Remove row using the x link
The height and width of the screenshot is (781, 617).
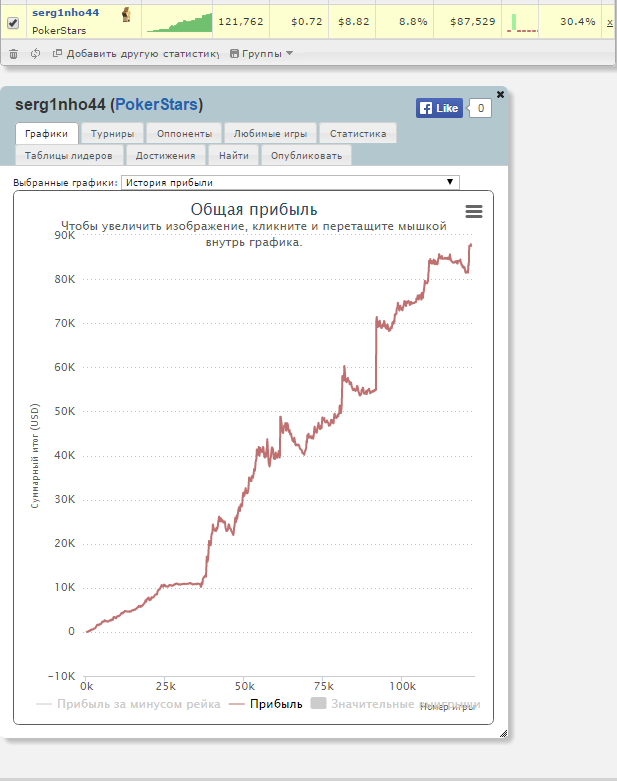(x=609, y=22)
